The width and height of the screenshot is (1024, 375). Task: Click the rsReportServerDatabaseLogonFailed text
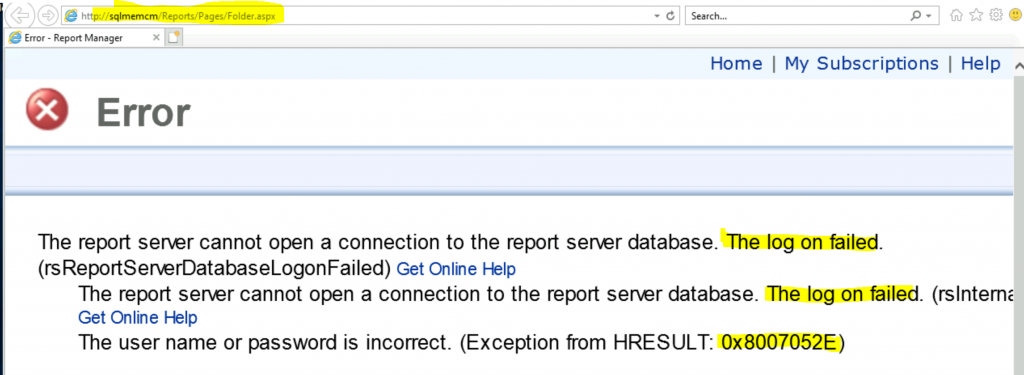(214, 269)
